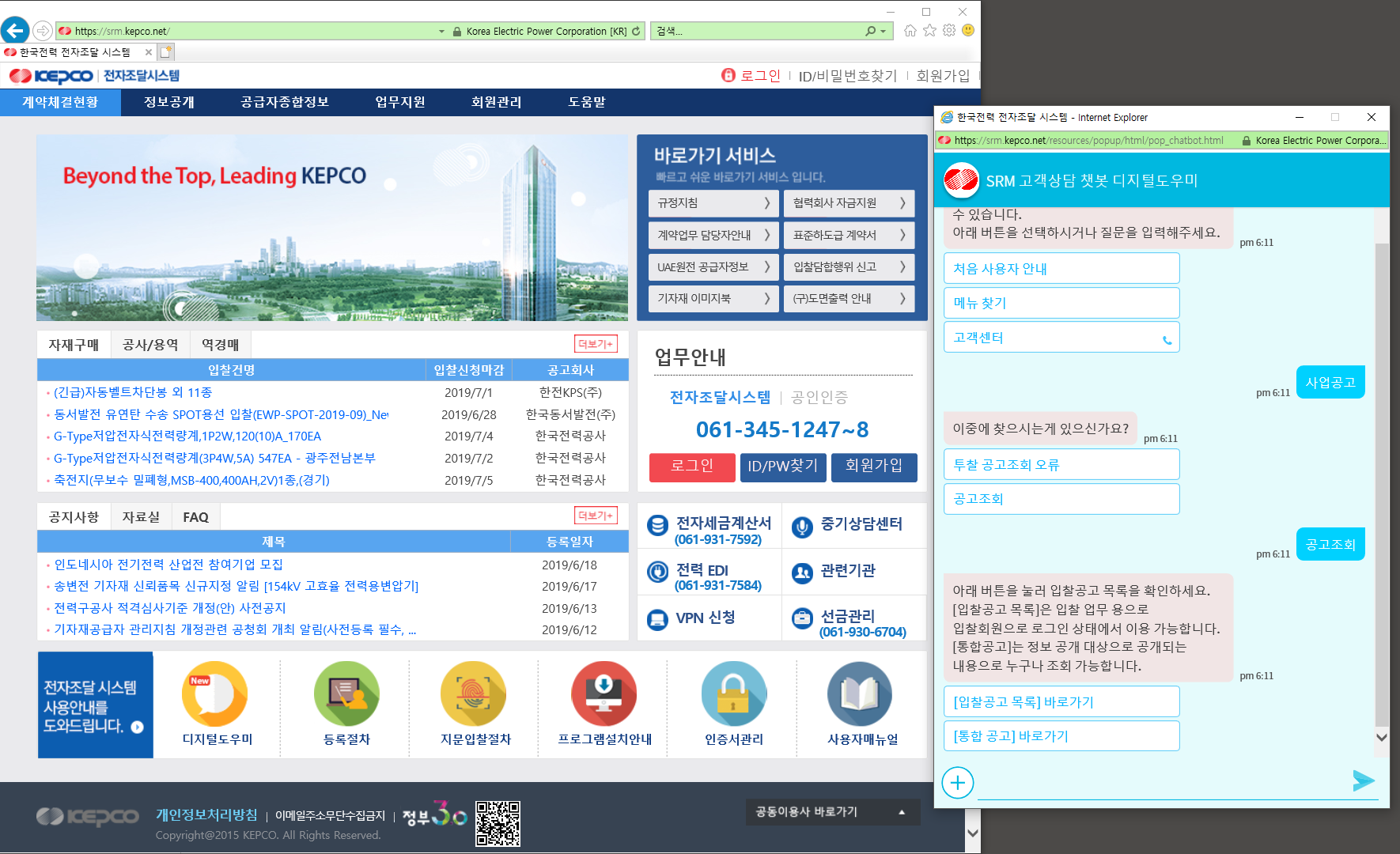
Task: Switch to the 공사/용역 tab
Action: (150, 345)
